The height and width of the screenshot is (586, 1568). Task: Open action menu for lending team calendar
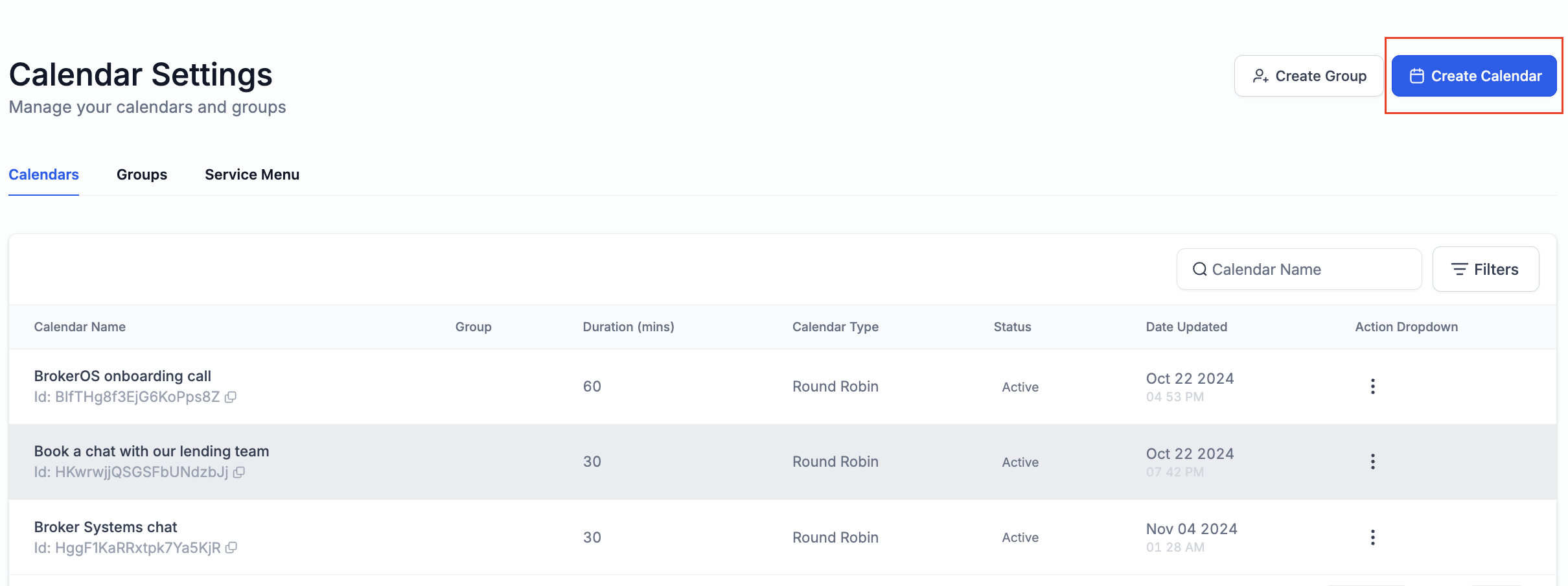pyautogui.click(x=1372, y=462)
